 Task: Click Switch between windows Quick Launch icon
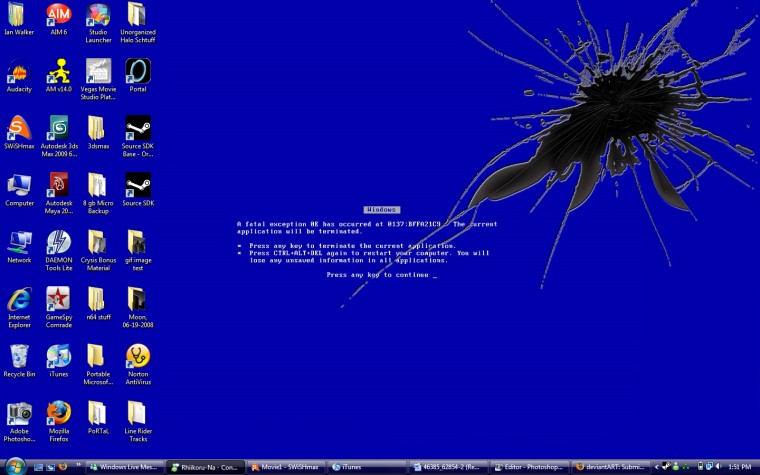tap(50, 467)
